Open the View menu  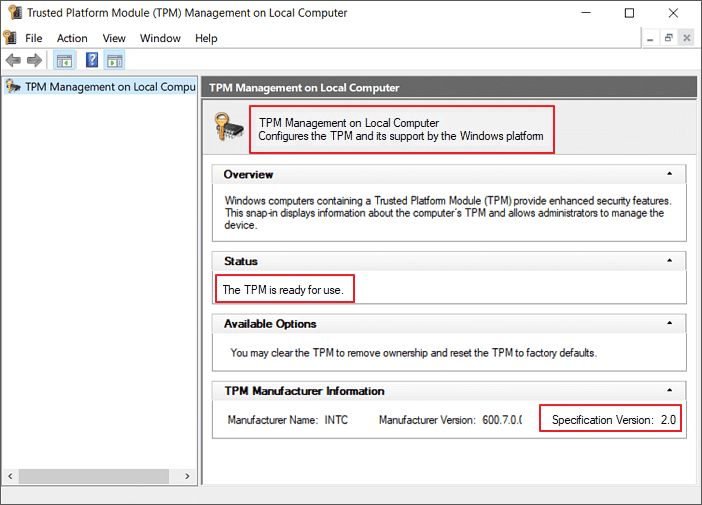pyautogui.click(x=114, y=38)
